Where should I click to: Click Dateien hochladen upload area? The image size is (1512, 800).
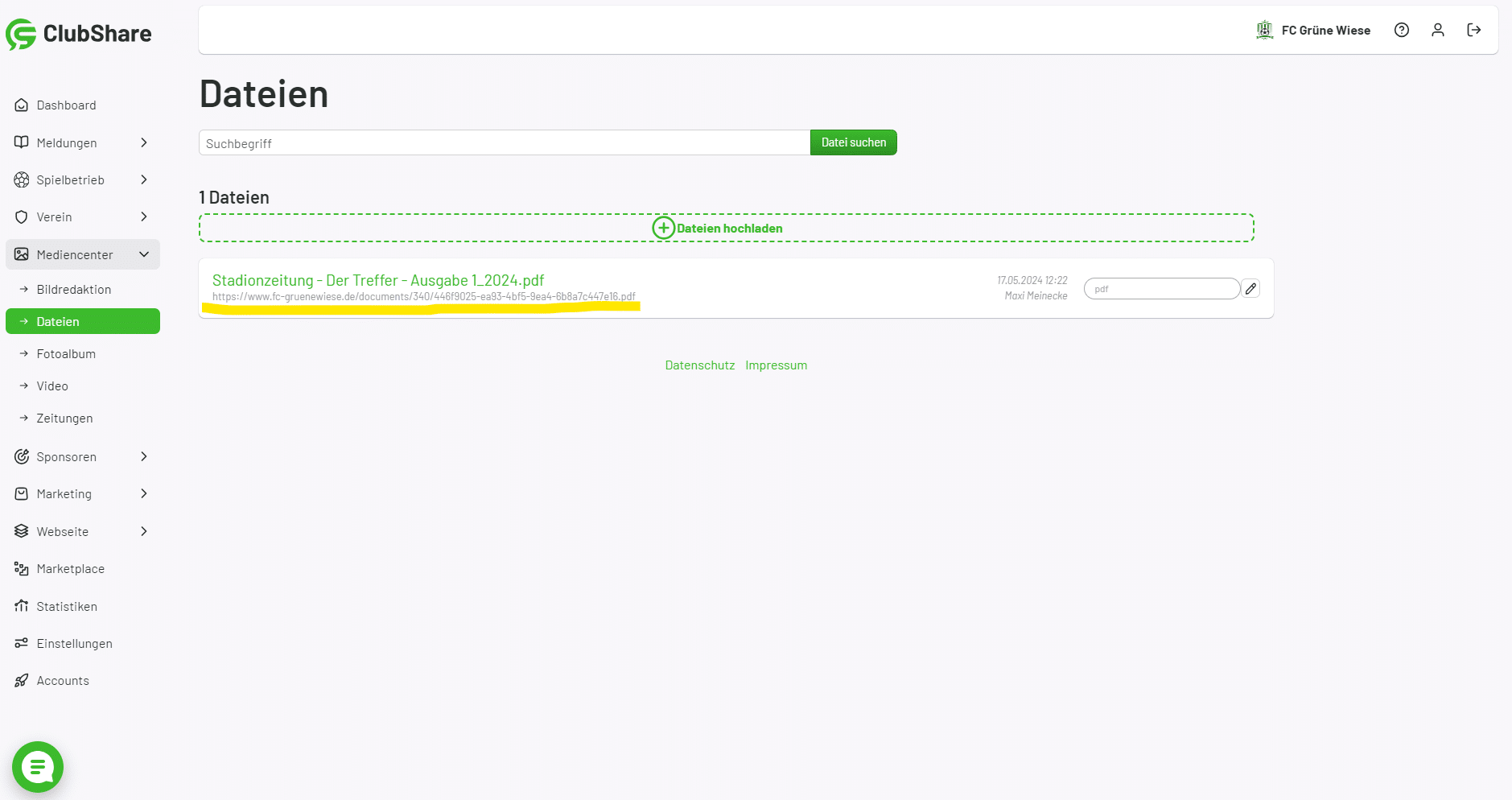[x=727, y=228]
